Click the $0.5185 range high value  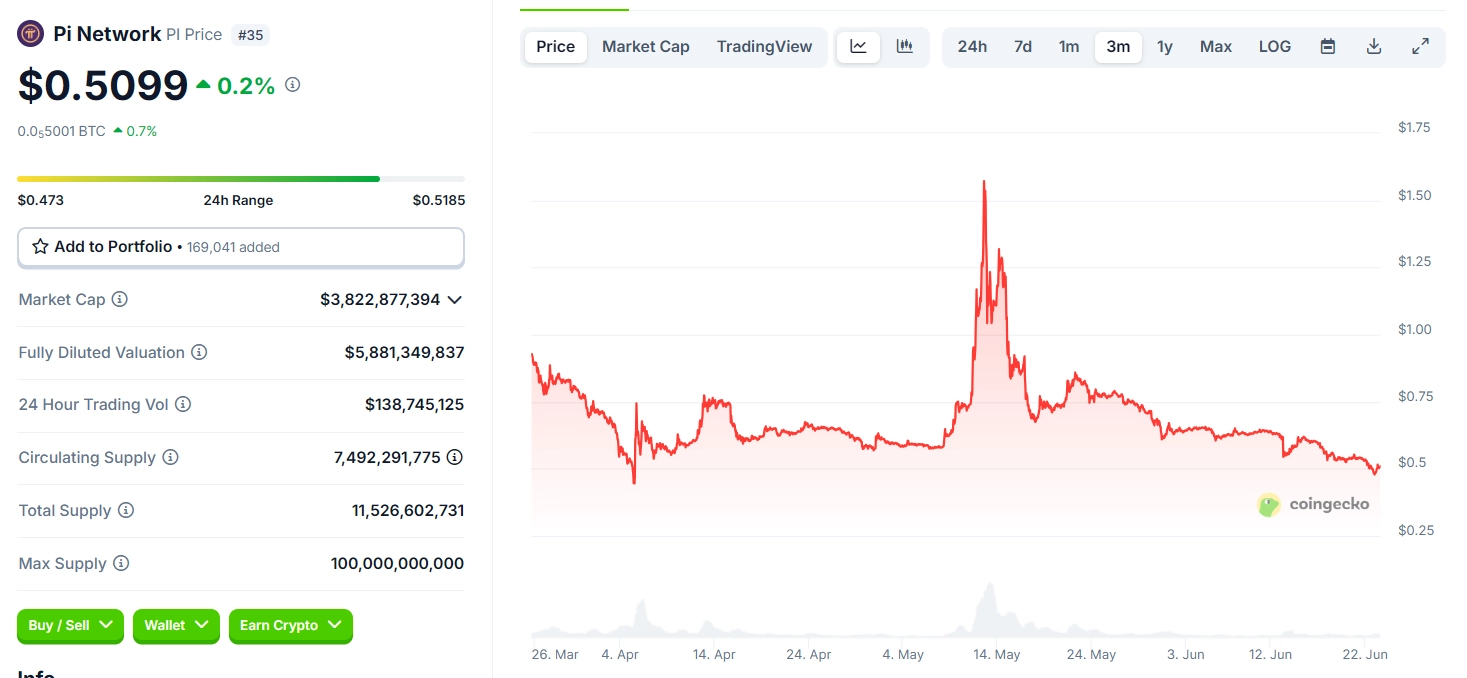(439, 200)
